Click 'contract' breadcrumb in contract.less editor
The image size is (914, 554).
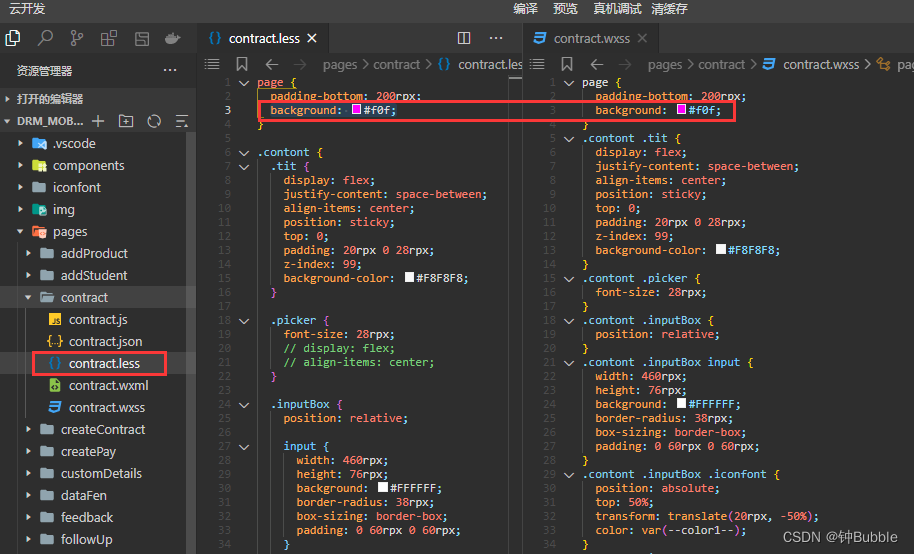click(396, 64)
